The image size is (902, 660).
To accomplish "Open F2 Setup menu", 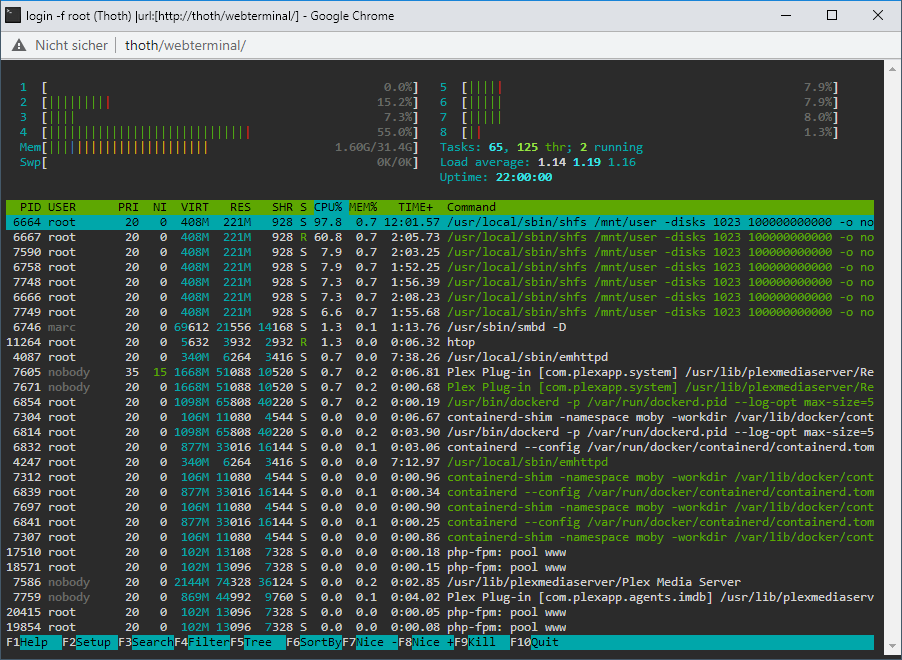I will click(x=90, y=642).
